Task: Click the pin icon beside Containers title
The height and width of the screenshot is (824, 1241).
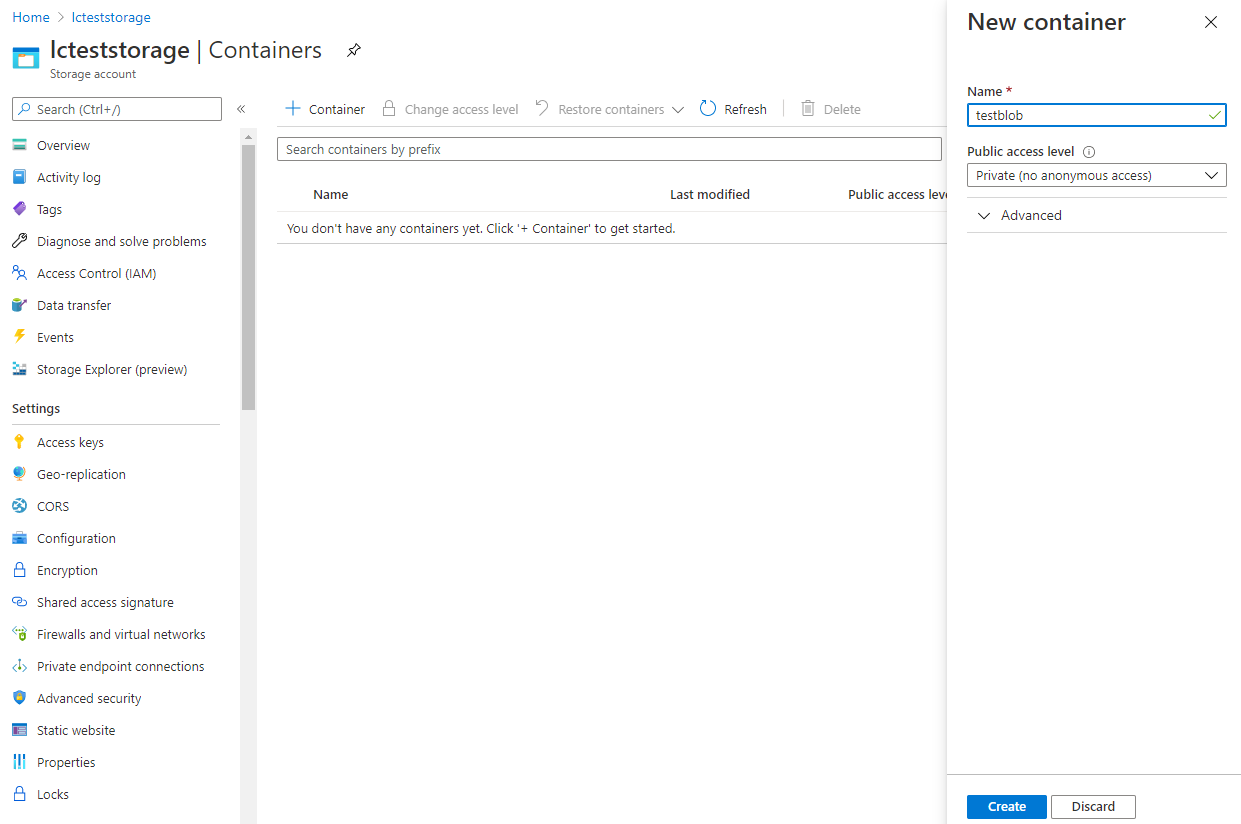Action: [x=354, y=51]
